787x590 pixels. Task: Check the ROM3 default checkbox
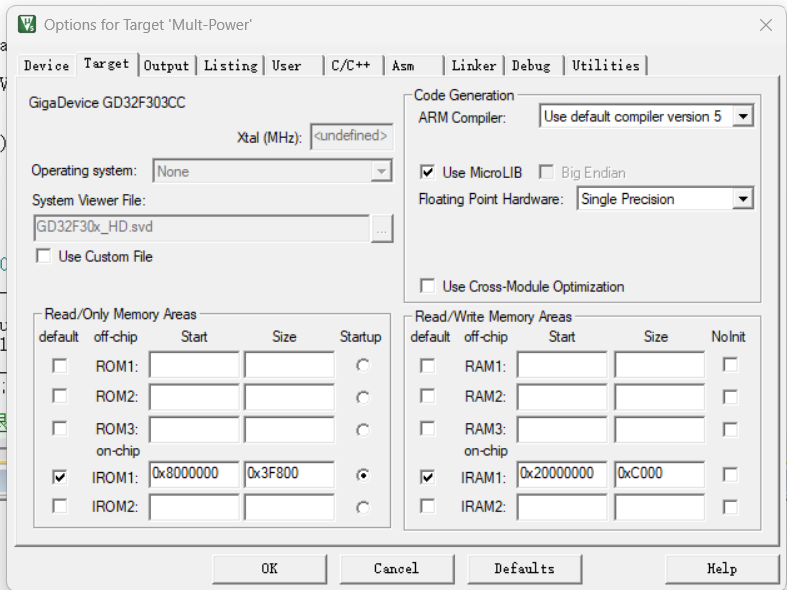(60, 429)
